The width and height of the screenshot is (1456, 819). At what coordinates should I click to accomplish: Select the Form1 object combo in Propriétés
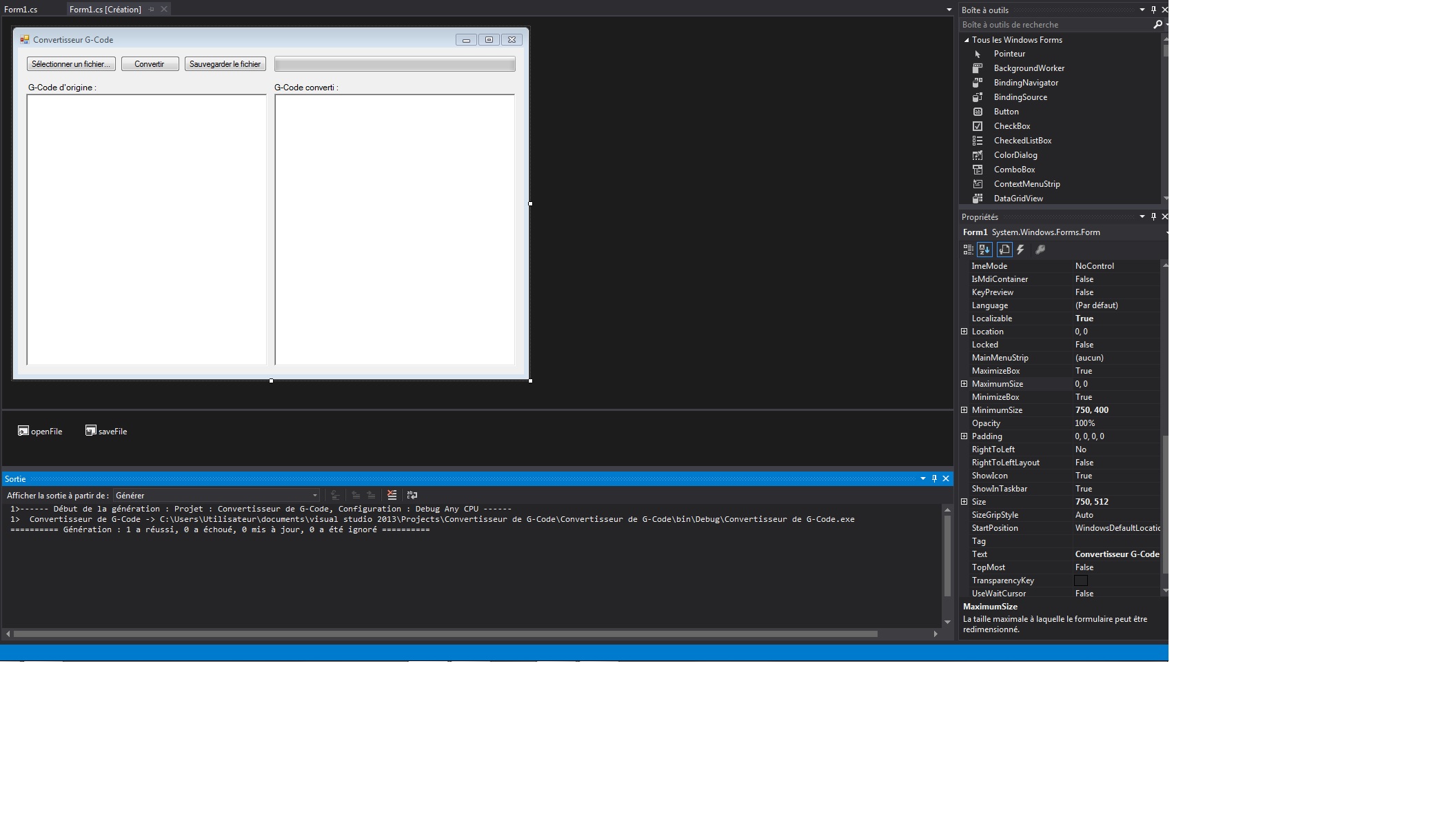(x=1064, y=232)
